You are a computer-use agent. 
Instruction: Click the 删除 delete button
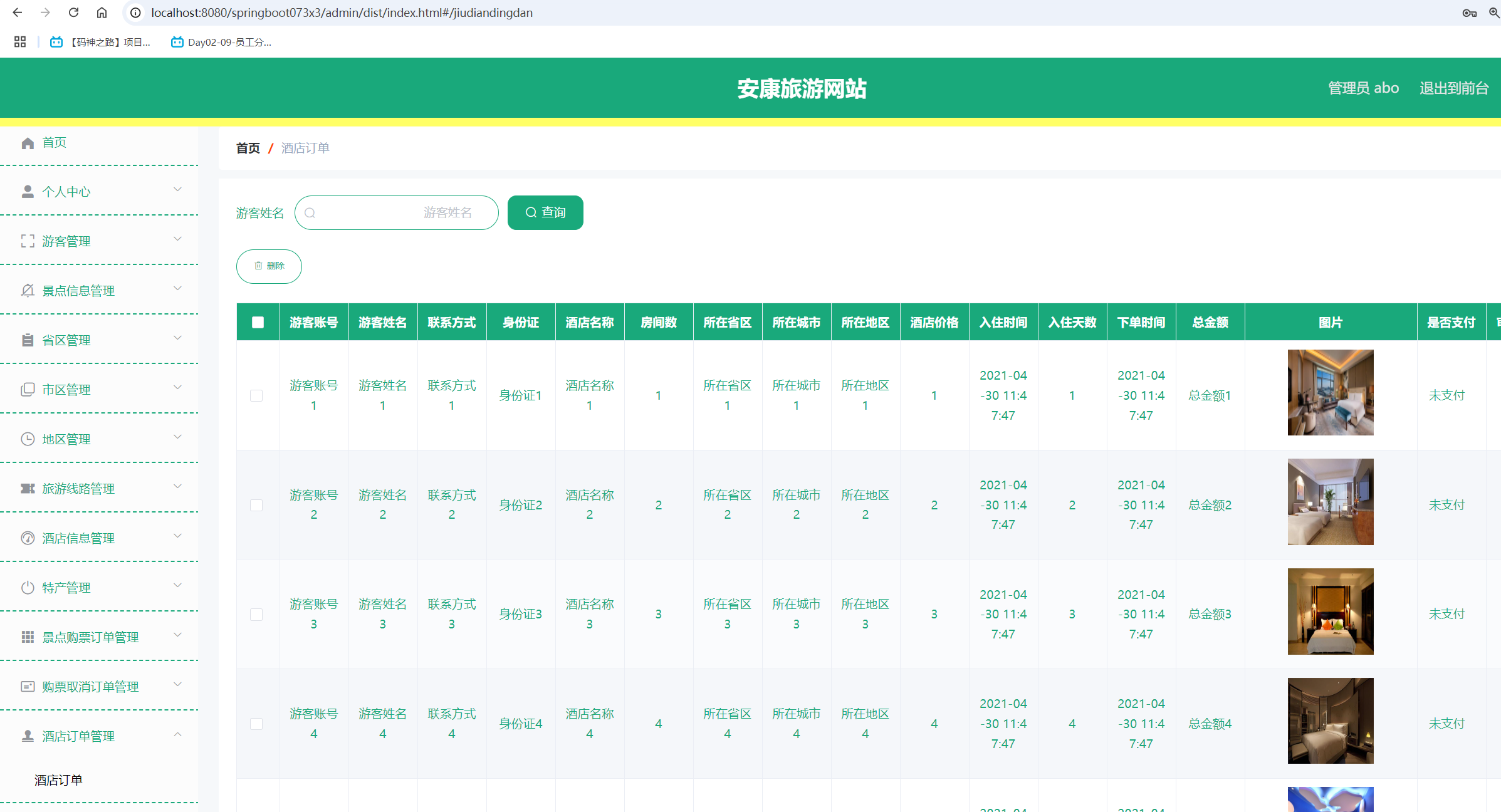point(268,266)
